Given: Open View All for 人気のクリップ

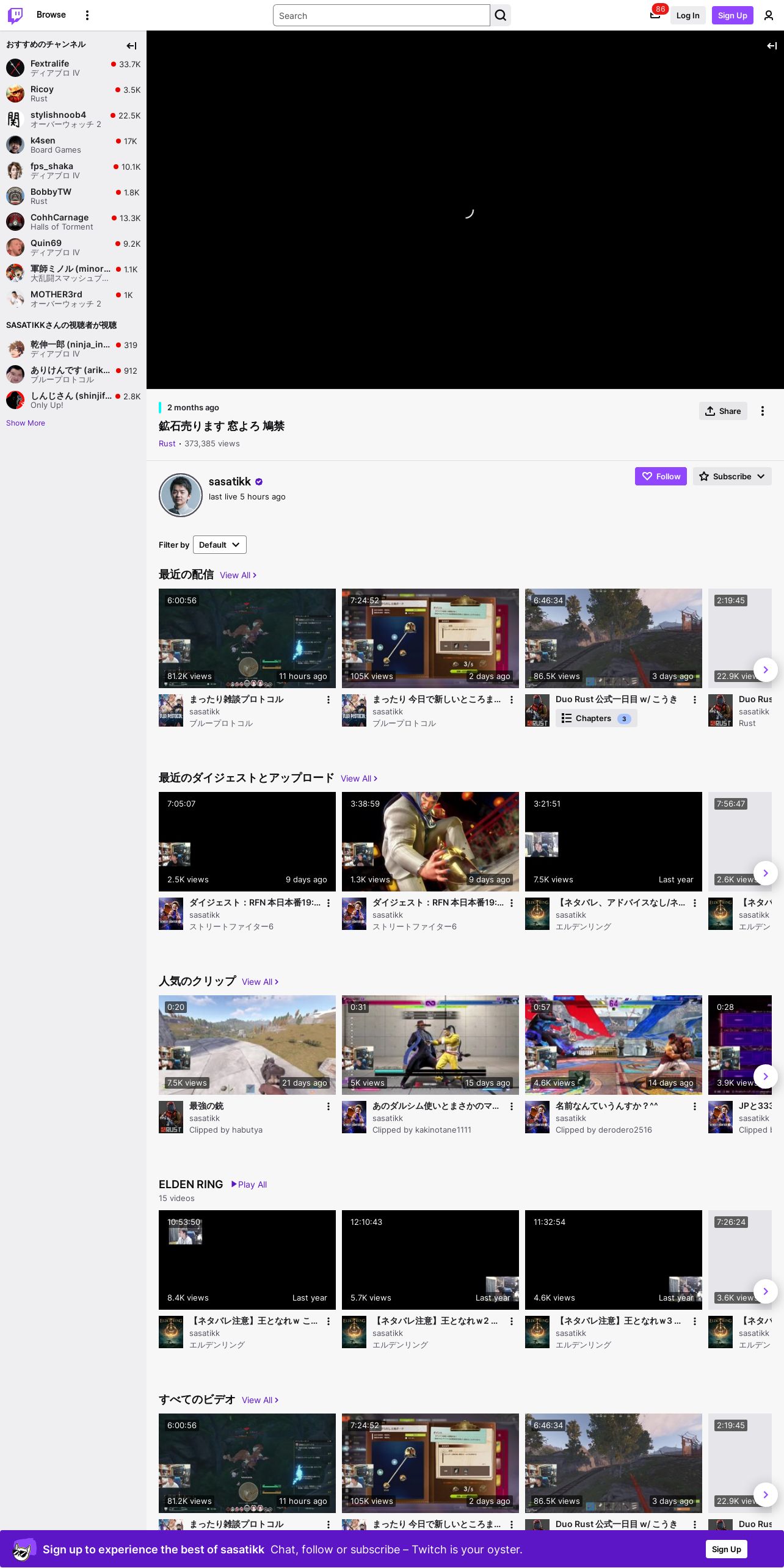Looking at the screenshot, I should (x=260, y=982).
